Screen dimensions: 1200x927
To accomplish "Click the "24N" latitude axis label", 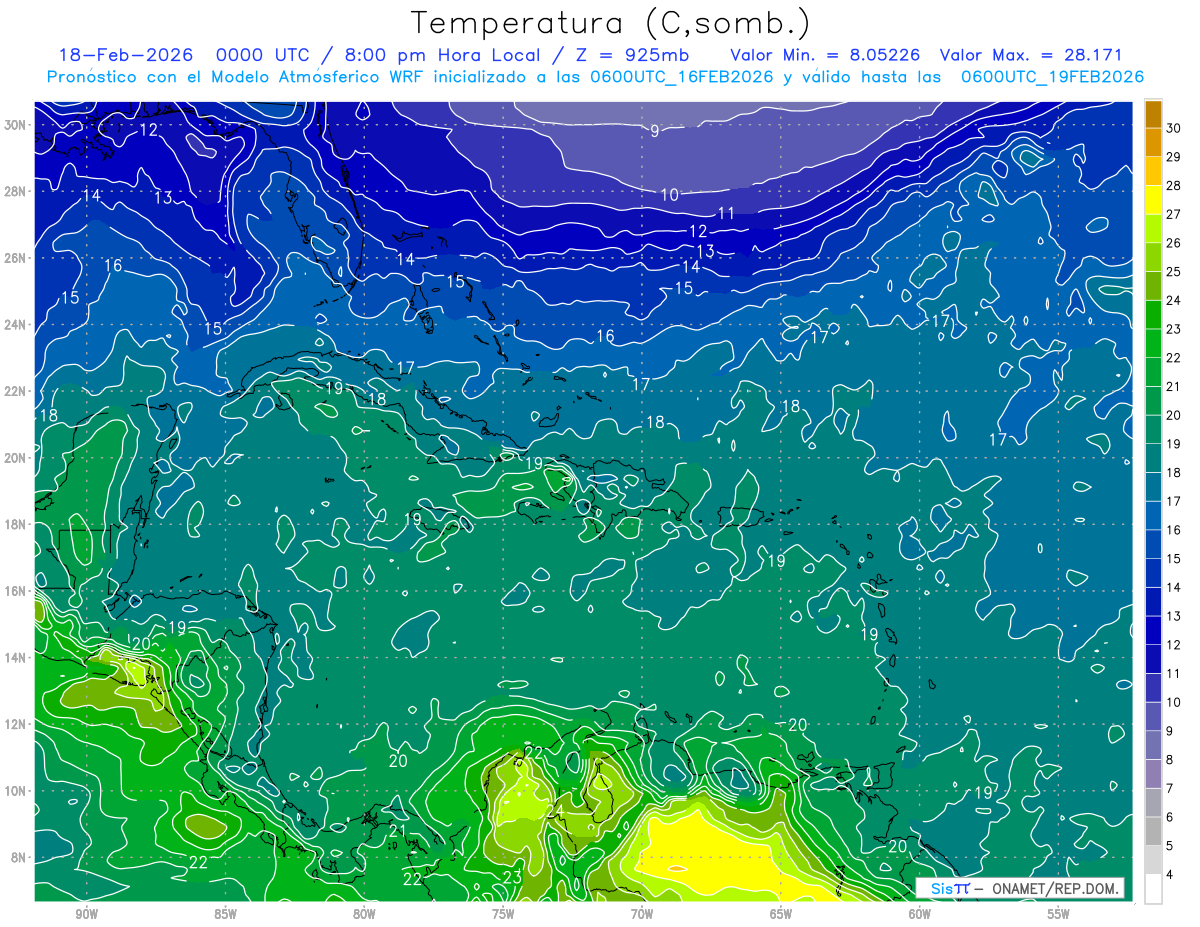I will click(17, 325).
